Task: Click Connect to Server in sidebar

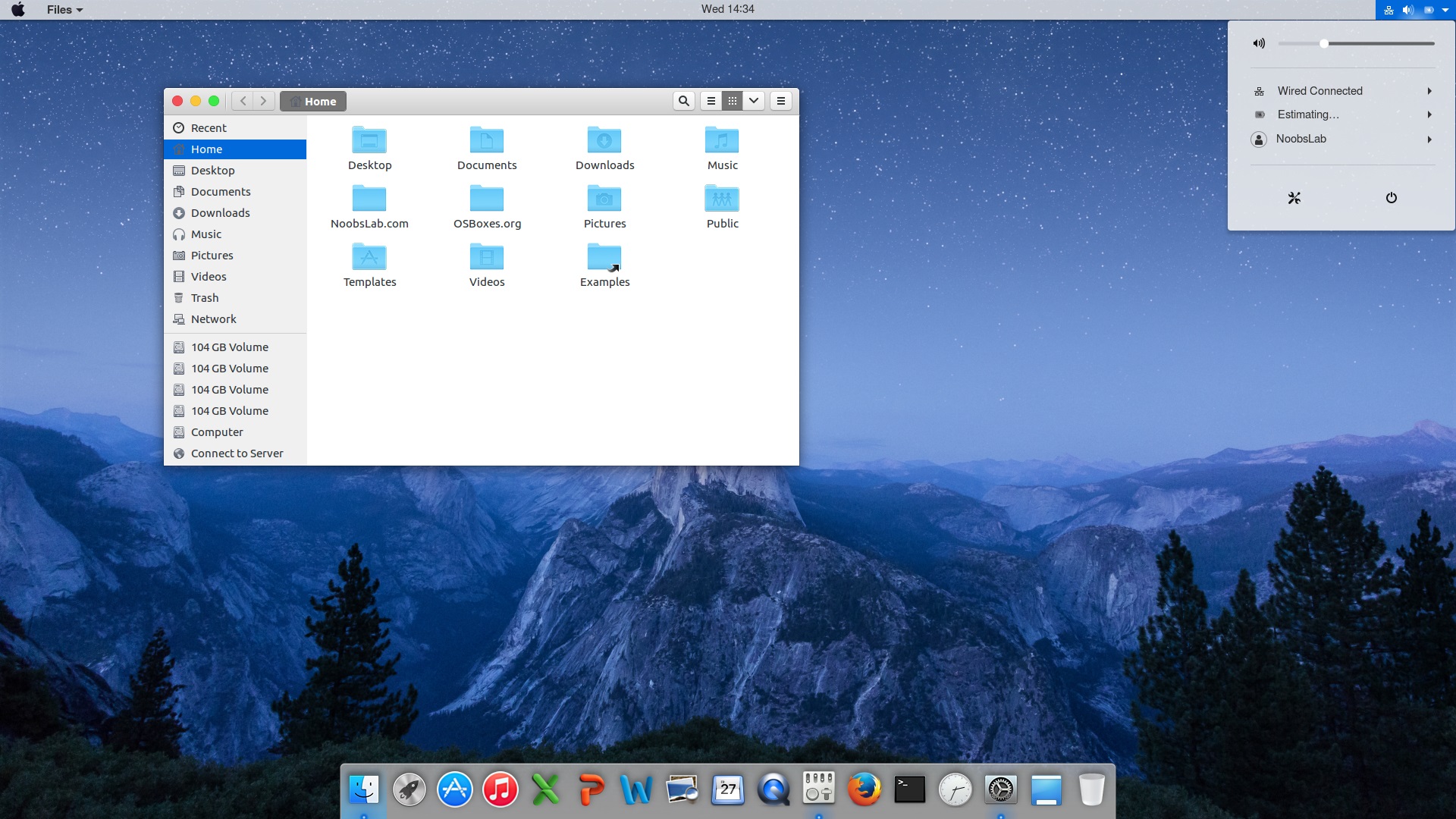Action: 237,453
